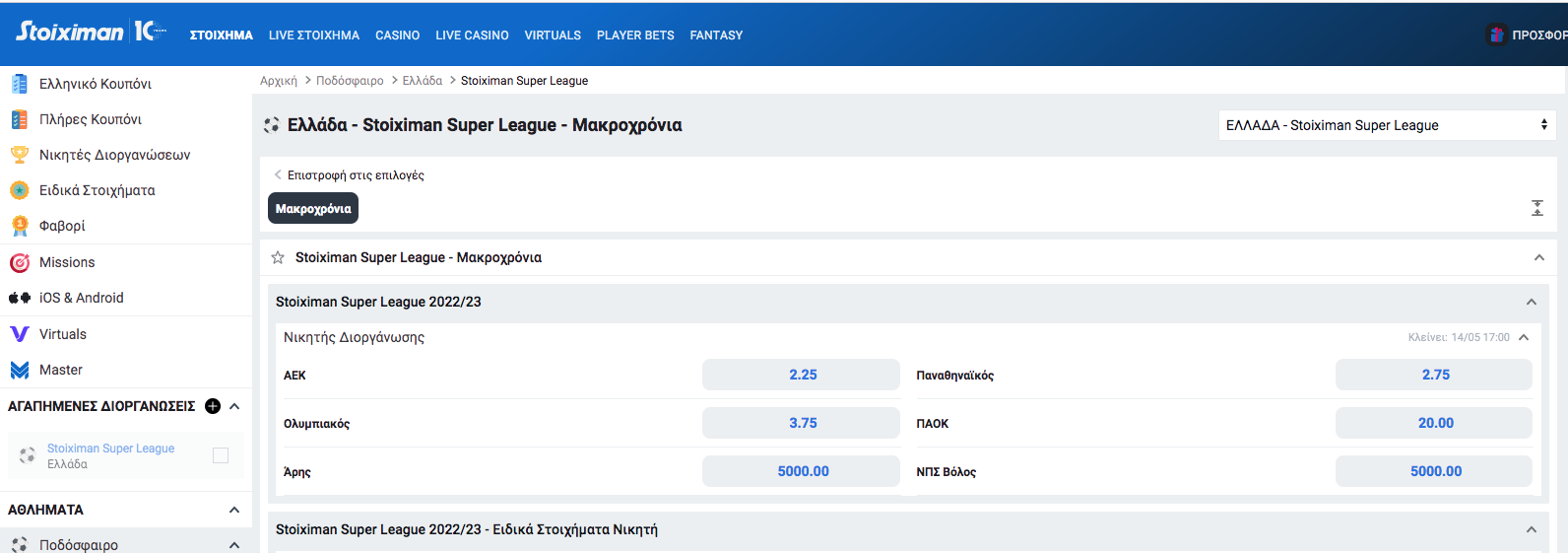This screenshot has width=1568, height=553.
Task: Click the Ειδικά Στοιχήματα badge icon
Action: point(20,190)
